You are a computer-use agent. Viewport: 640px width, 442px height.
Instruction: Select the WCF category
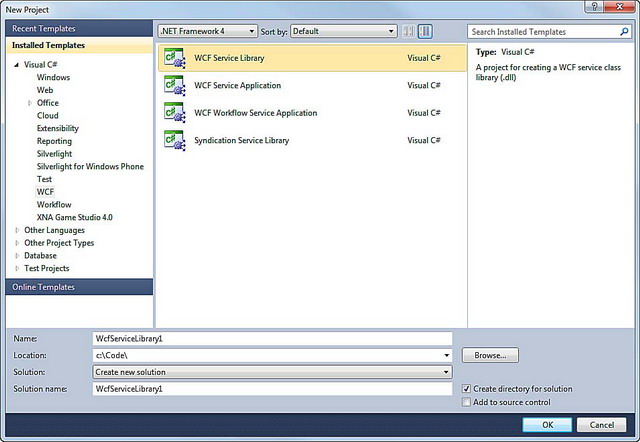click(x=45, y=192)
